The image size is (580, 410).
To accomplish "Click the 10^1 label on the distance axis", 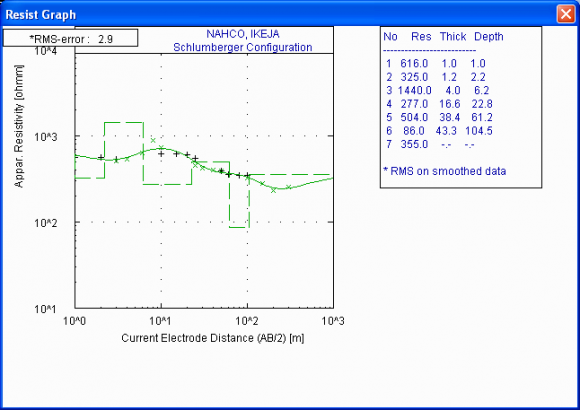I will (161, 320).
